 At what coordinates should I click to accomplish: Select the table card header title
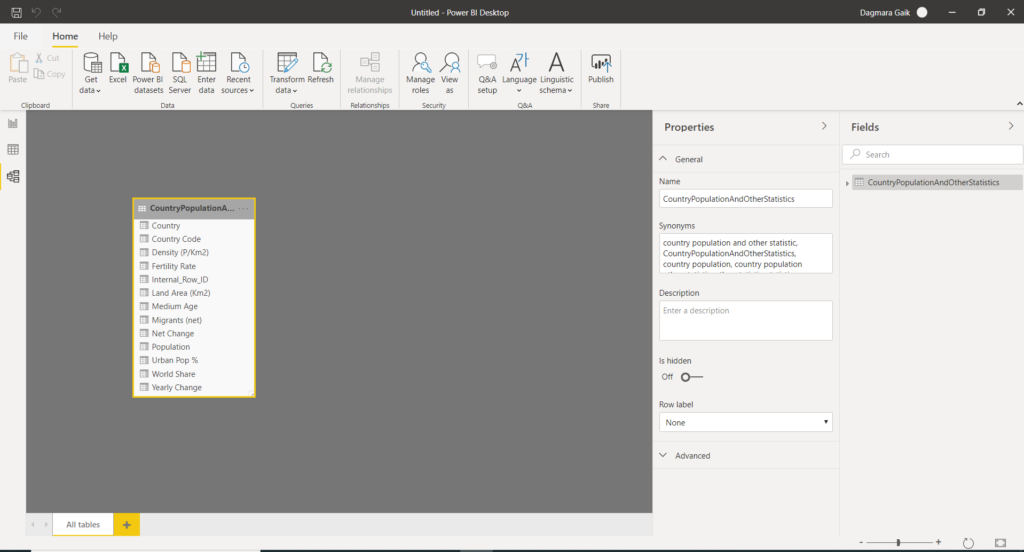pyautogui.click(x=191, y=208)
